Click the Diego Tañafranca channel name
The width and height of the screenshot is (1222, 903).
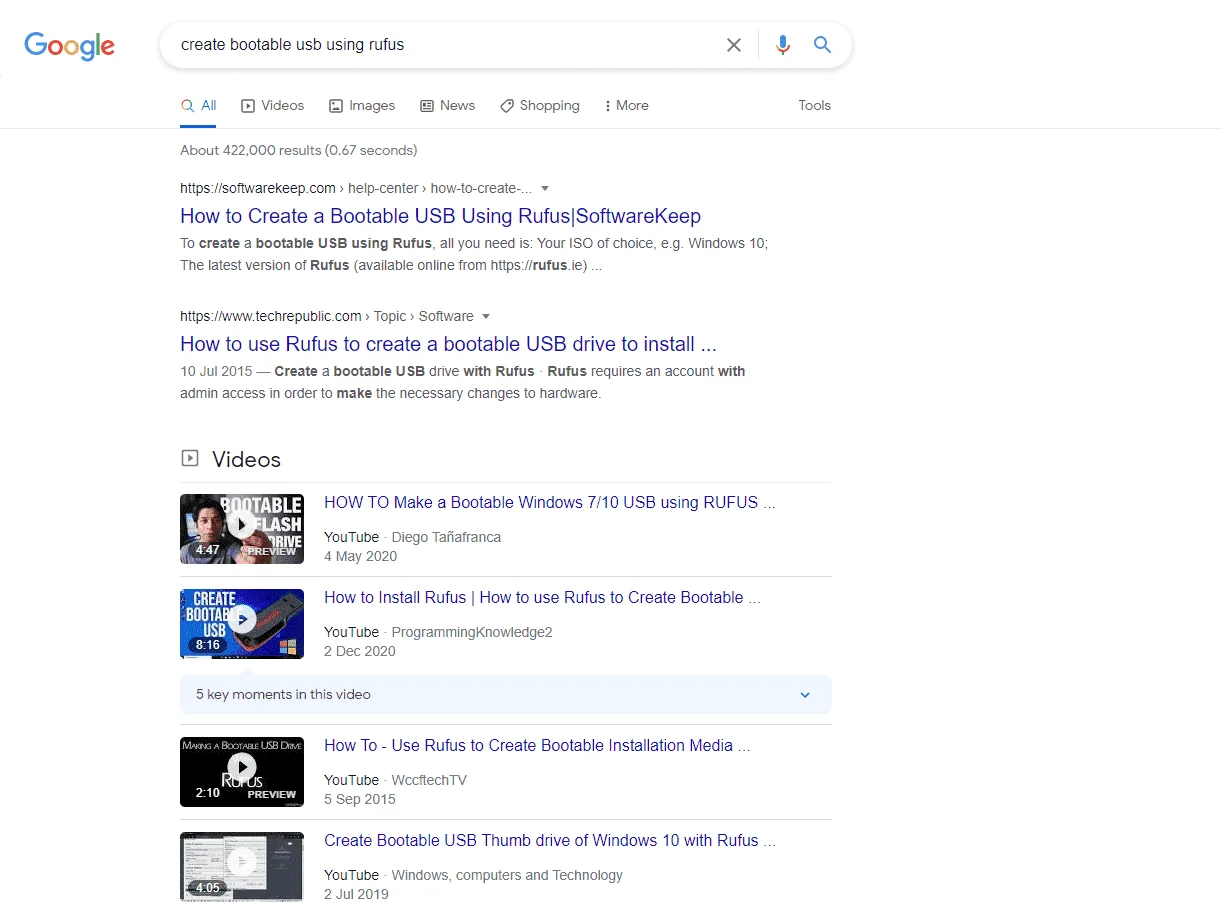click(446, 537)
